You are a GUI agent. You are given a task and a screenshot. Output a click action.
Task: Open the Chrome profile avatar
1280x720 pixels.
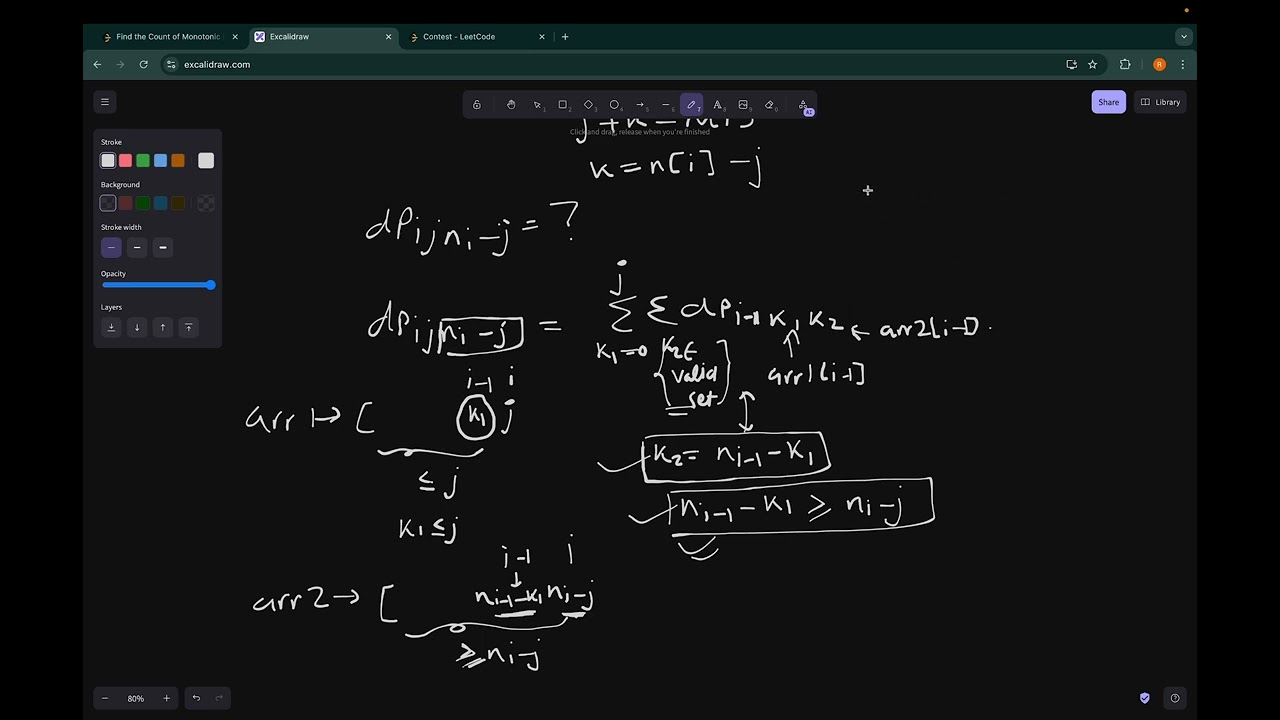[1159, 65]
